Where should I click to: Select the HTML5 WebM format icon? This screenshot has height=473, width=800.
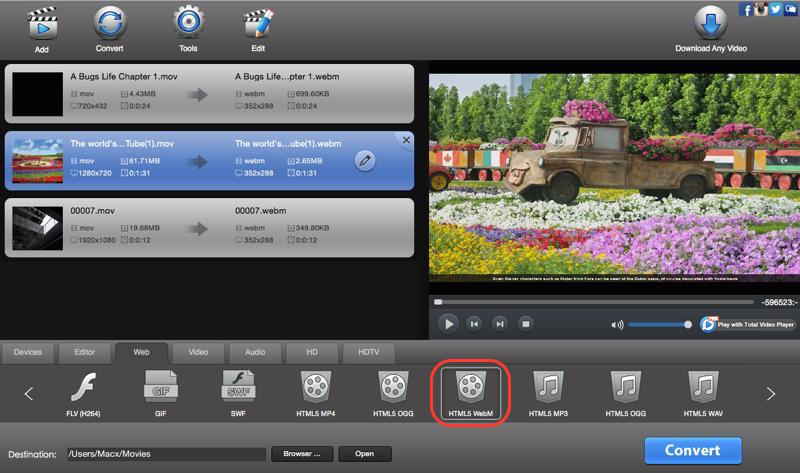(470, 387)
